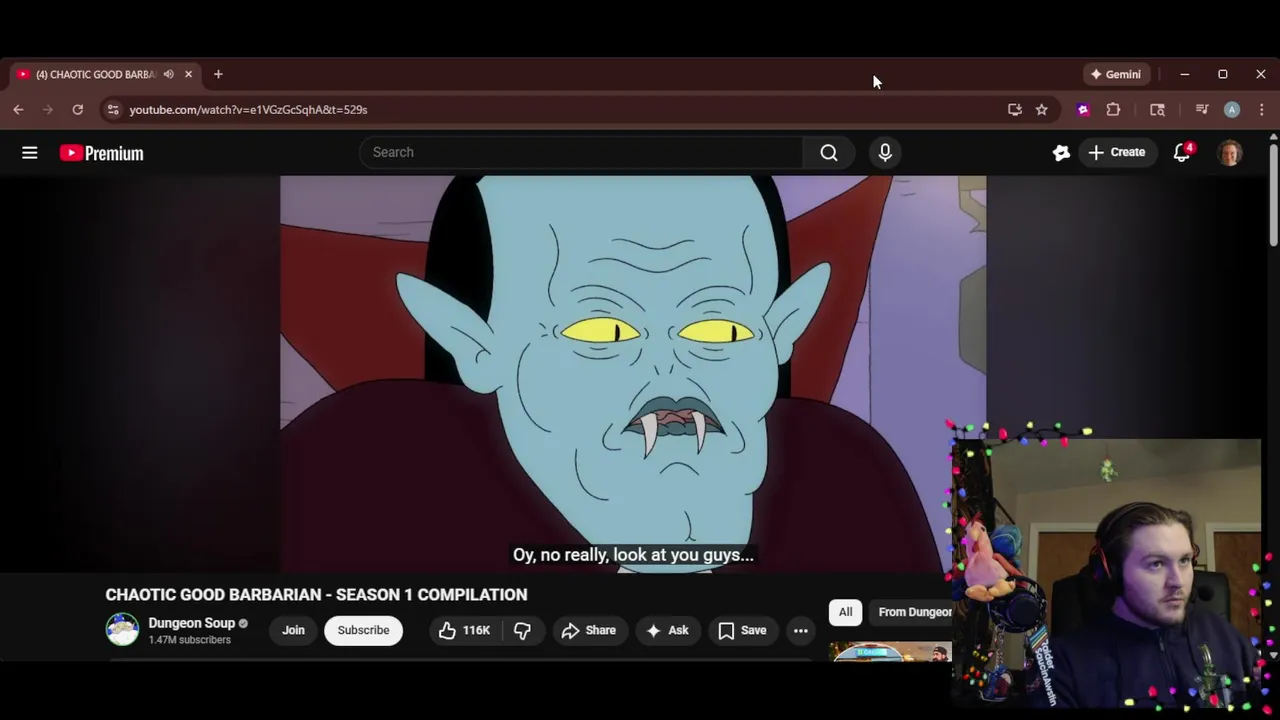Subscribe to Dungeon Soup
1280x720 pixels.
pos(363,630)
